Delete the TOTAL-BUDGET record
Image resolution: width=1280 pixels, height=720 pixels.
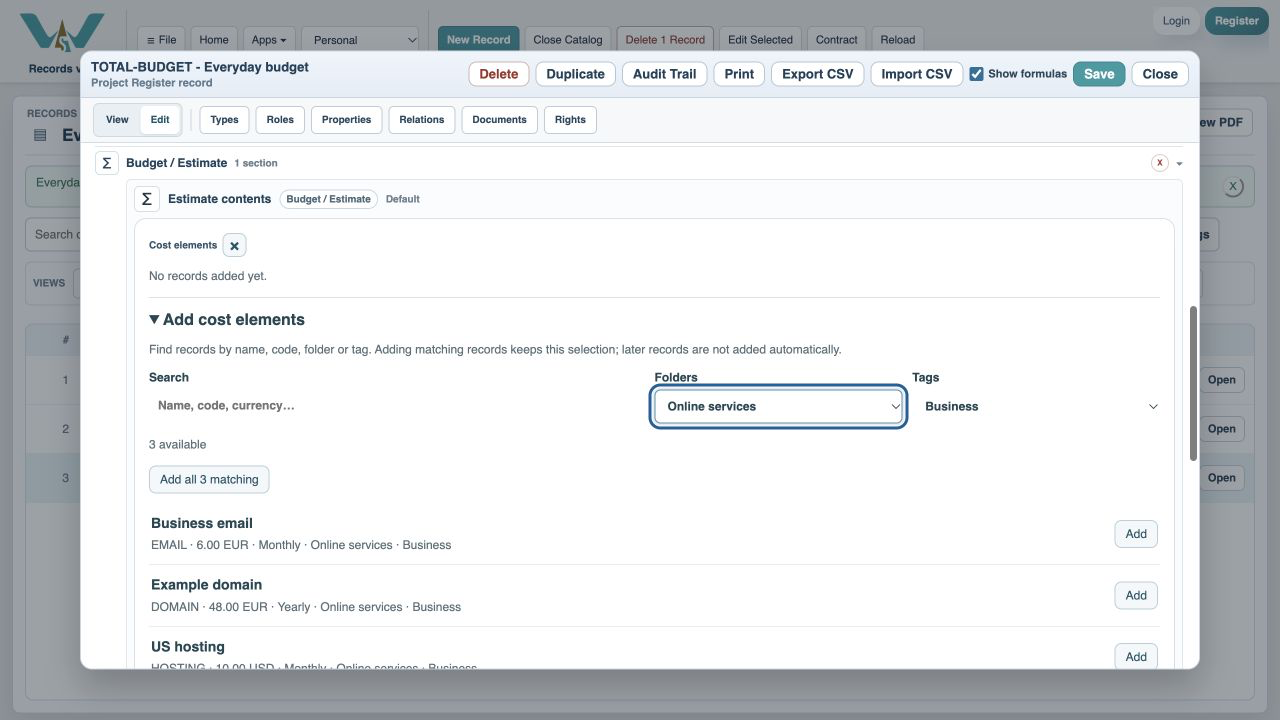tap(499, 74)
